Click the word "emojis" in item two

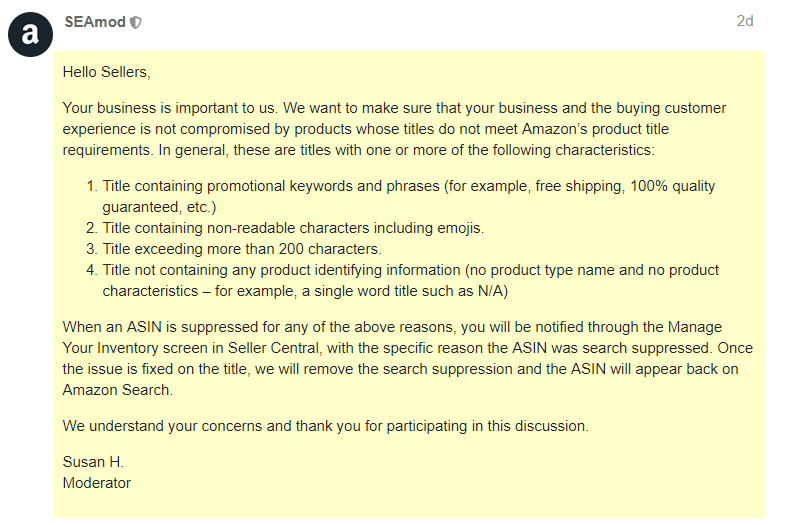point(460,228)
